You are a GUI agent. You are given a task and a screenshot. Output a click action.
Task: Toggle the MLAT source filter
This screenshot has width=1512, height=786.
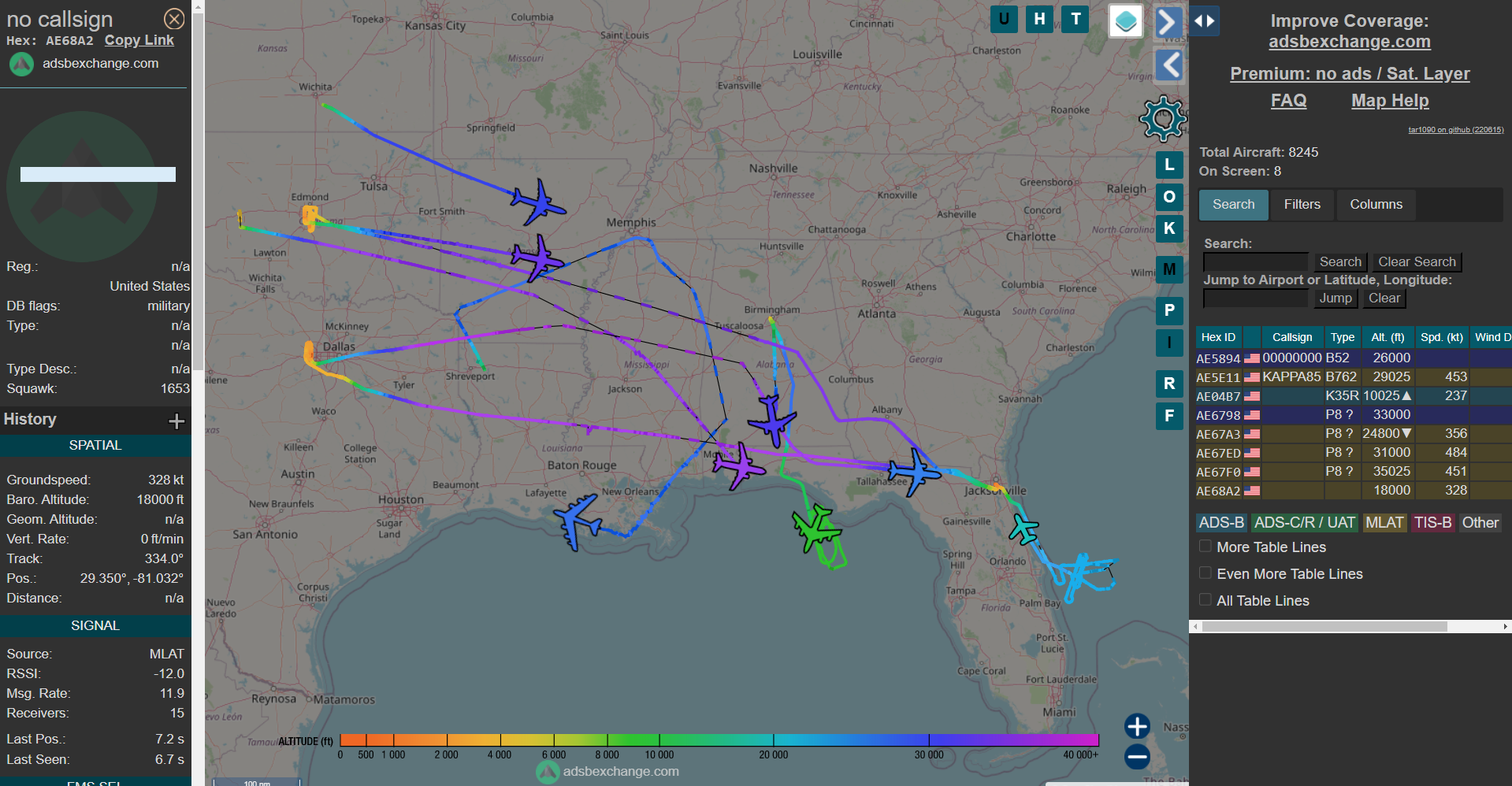[1384, 523]
